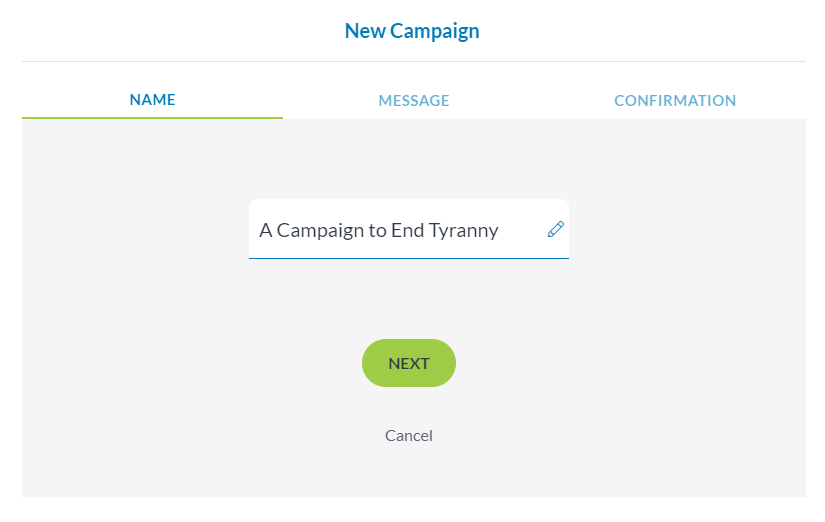Image resolution: width=825 pixels, height=522 pixels.
Task: Click the New Campaign heading
Action: tap(412, 31)
